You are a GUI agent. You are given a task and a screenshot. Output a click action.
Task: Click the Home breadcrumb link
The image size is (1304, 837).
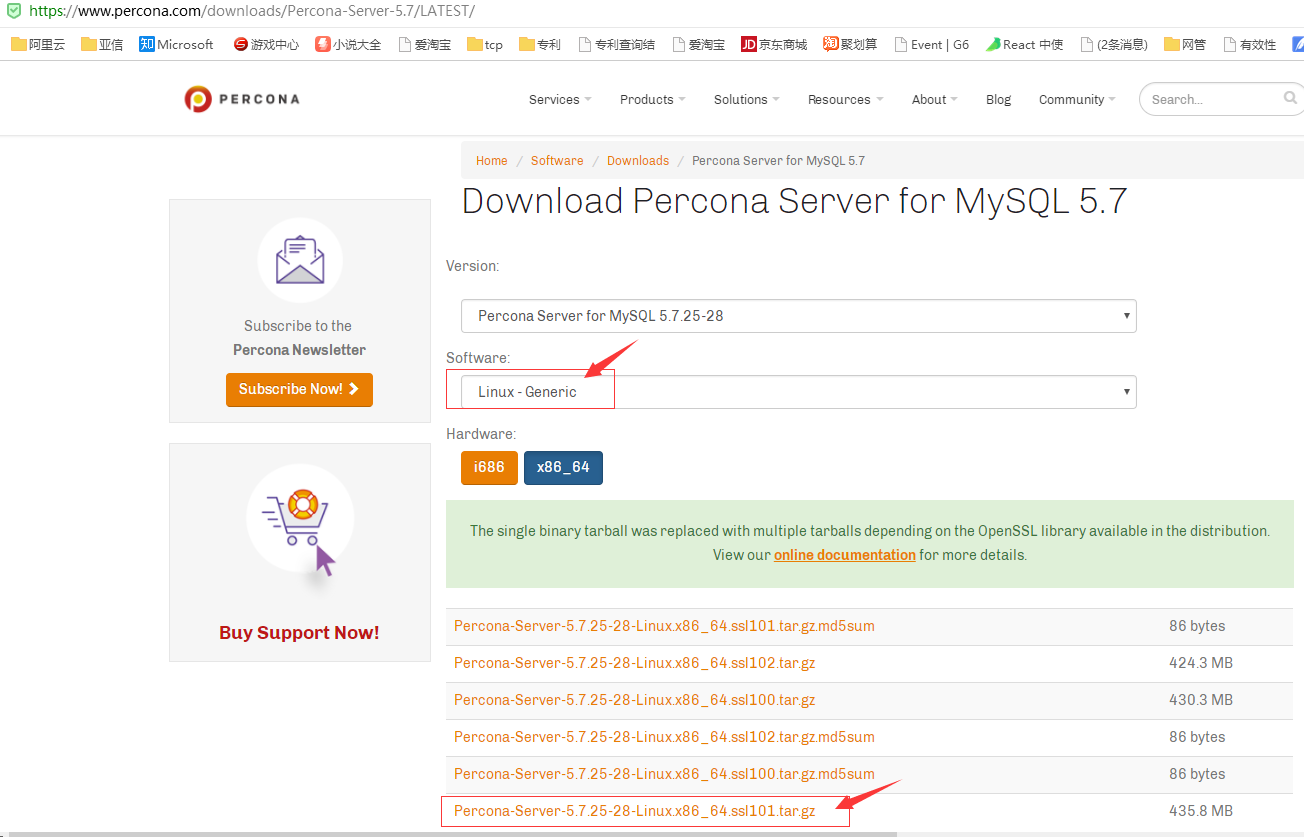tap(492, 160)
